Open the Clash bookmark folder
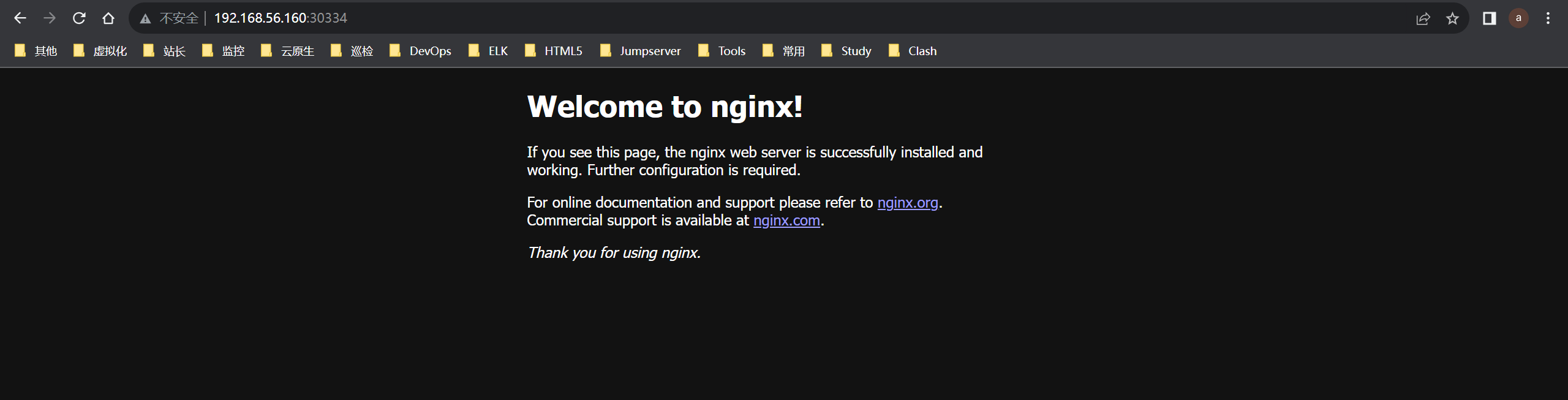 [x=913, y=51]
